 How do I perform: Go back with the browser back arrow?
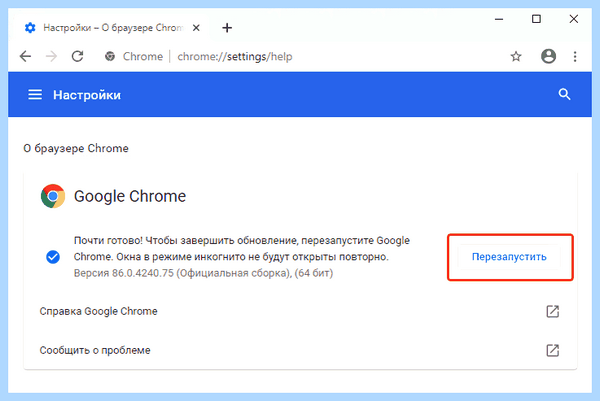click(25, 57)
